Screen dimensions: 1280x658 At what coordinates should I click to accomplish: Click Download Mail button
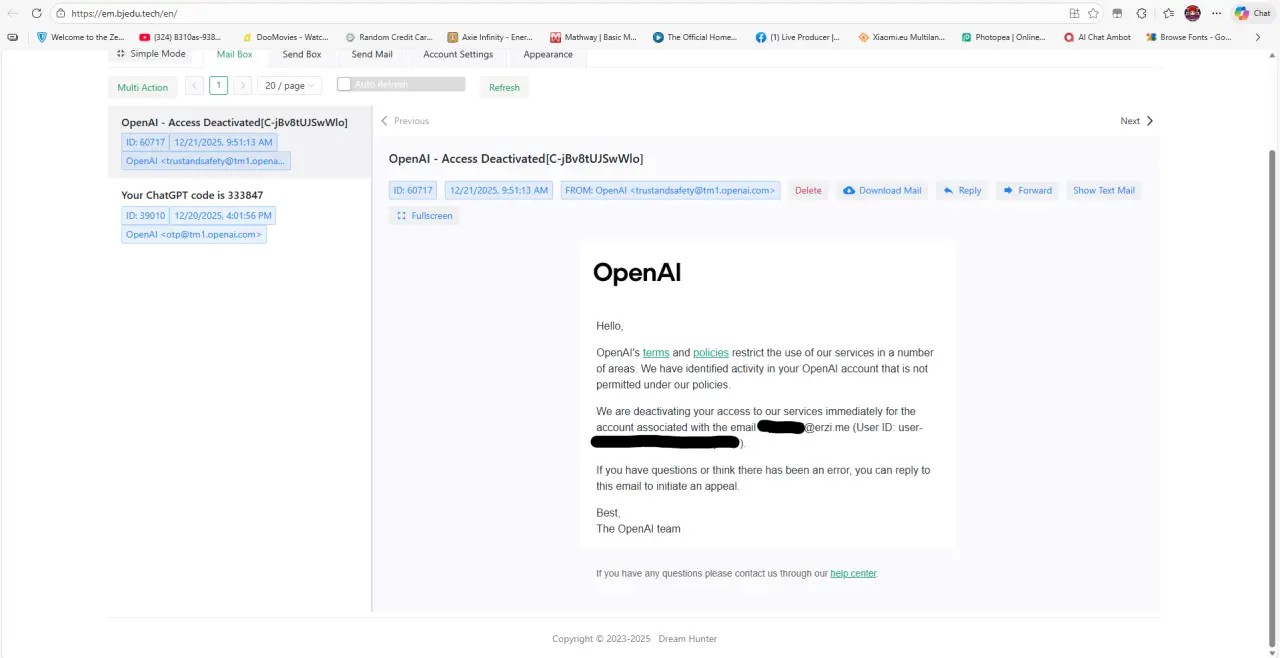[882, 190]
